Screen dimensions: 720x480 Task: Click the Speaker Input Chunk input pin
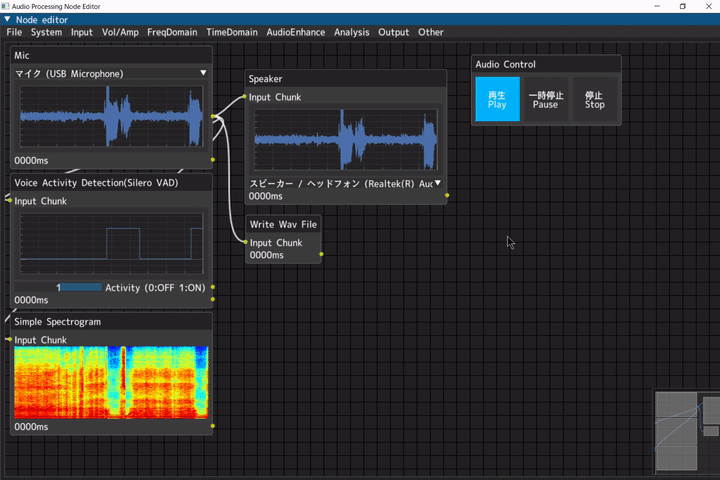245,96
